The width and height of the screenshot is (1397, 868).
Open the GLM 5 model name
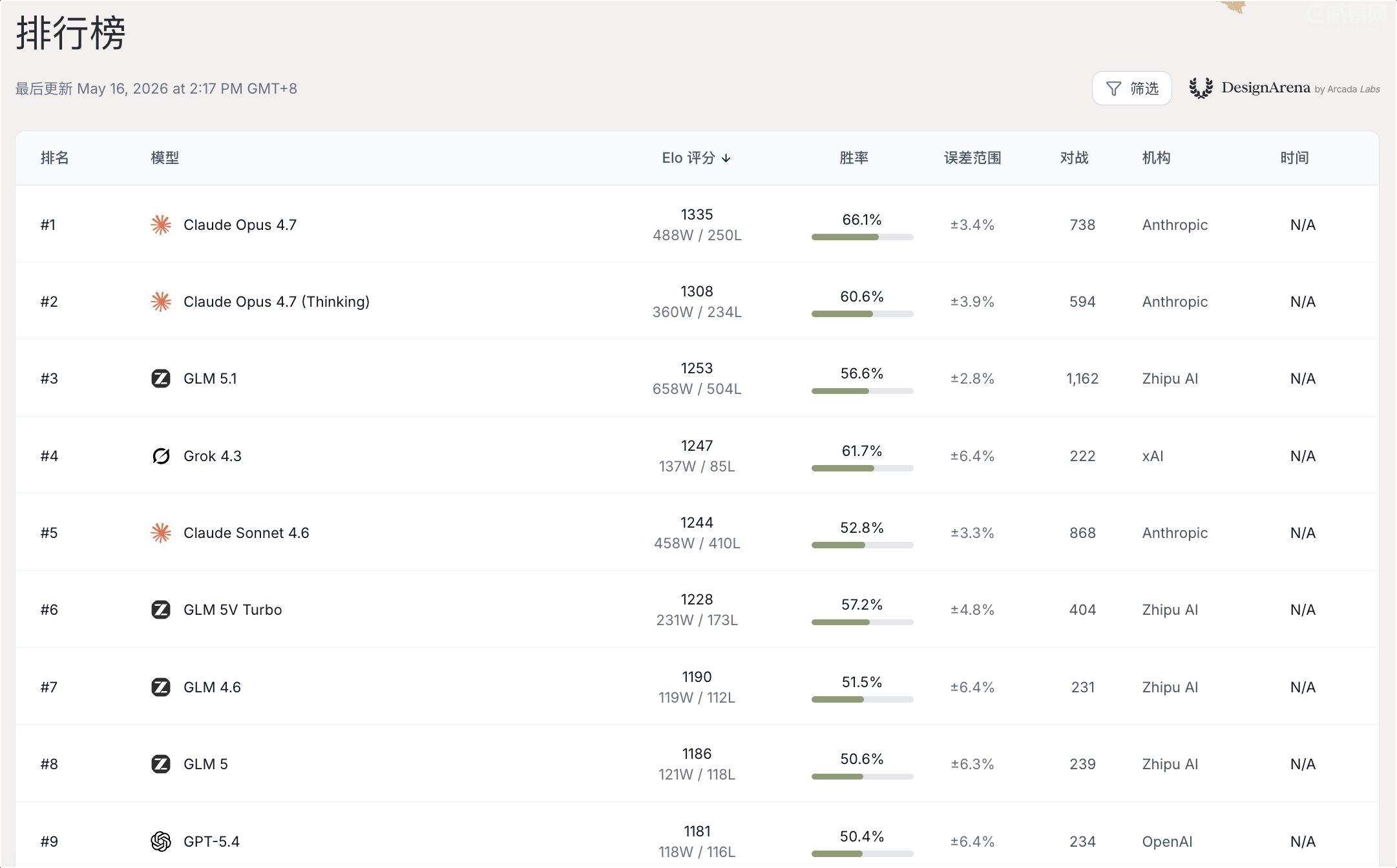click(205, 764)
